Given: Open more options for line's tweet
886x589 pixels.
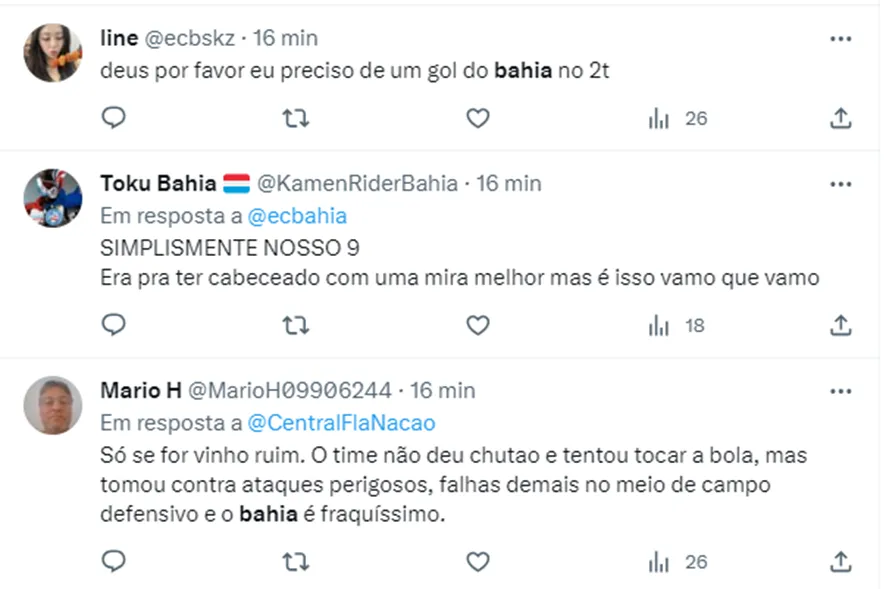Looking at the screenshot, I should tap(841, 38).
